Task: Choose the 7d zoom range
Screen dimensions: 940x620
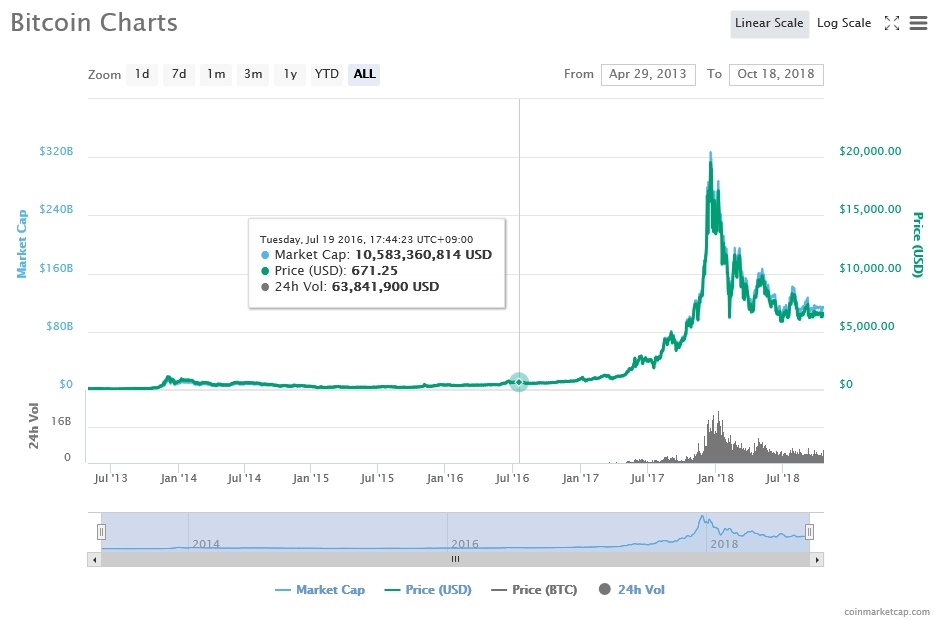Action: tap(179, 74)
